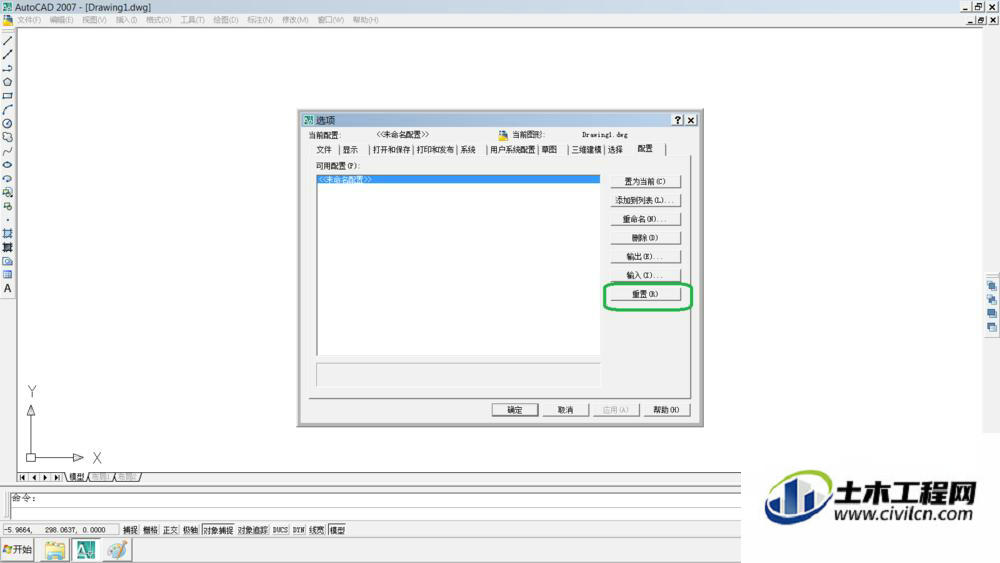The image size is (1000, 563).
Task: Toggle 对象追踪 object tracking
Action: 253,530
